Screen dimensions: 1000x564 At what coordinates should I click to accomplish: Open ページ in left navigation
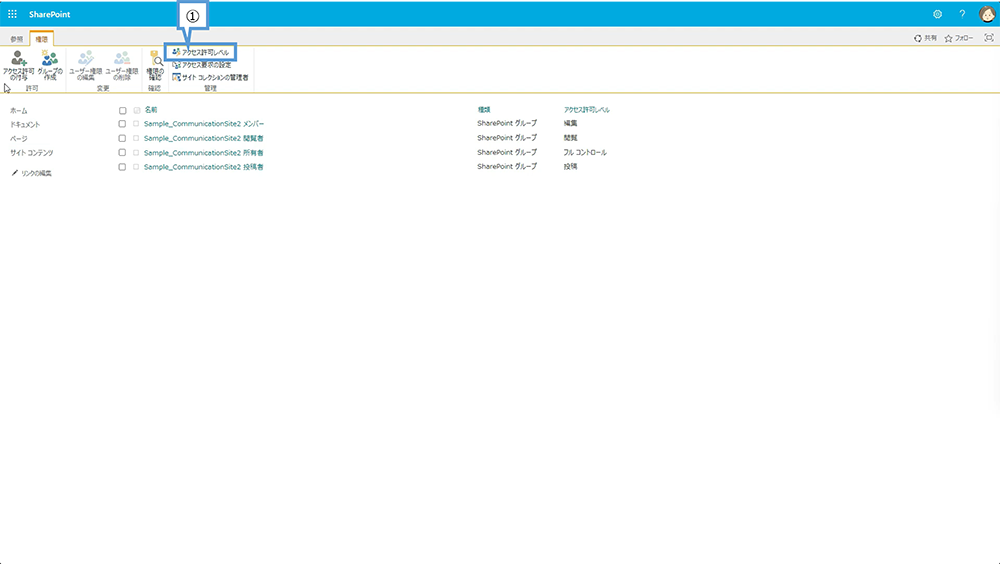pyautogui.click(x=18, y=138)
